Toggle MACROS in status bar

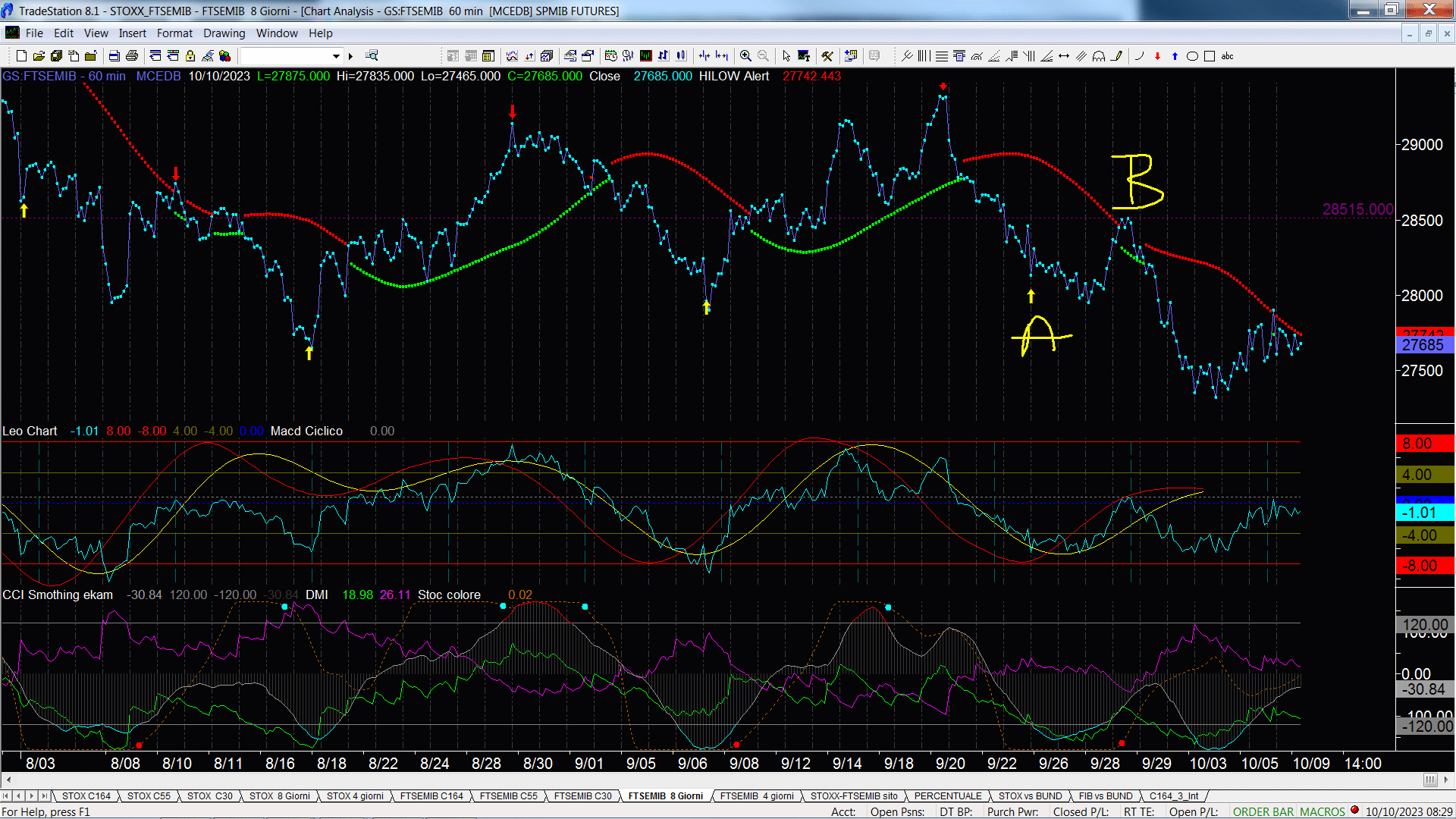point(1323,812)
